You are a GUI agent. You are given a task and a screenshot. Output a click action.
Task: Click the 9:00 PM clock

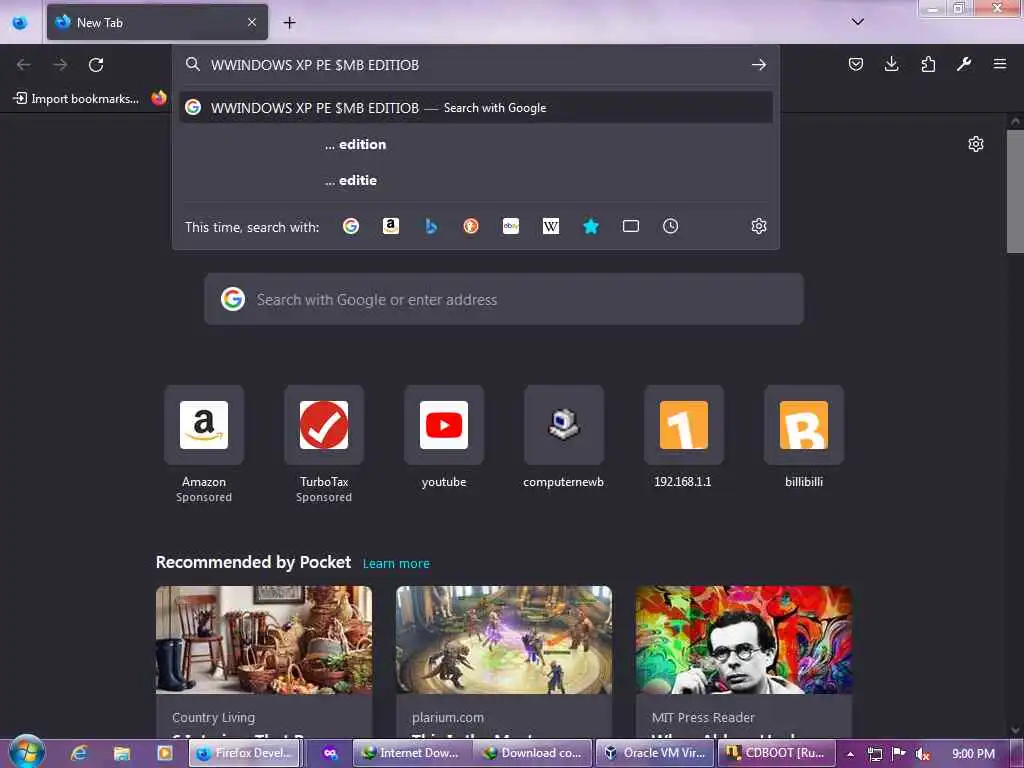pos(973,754)
